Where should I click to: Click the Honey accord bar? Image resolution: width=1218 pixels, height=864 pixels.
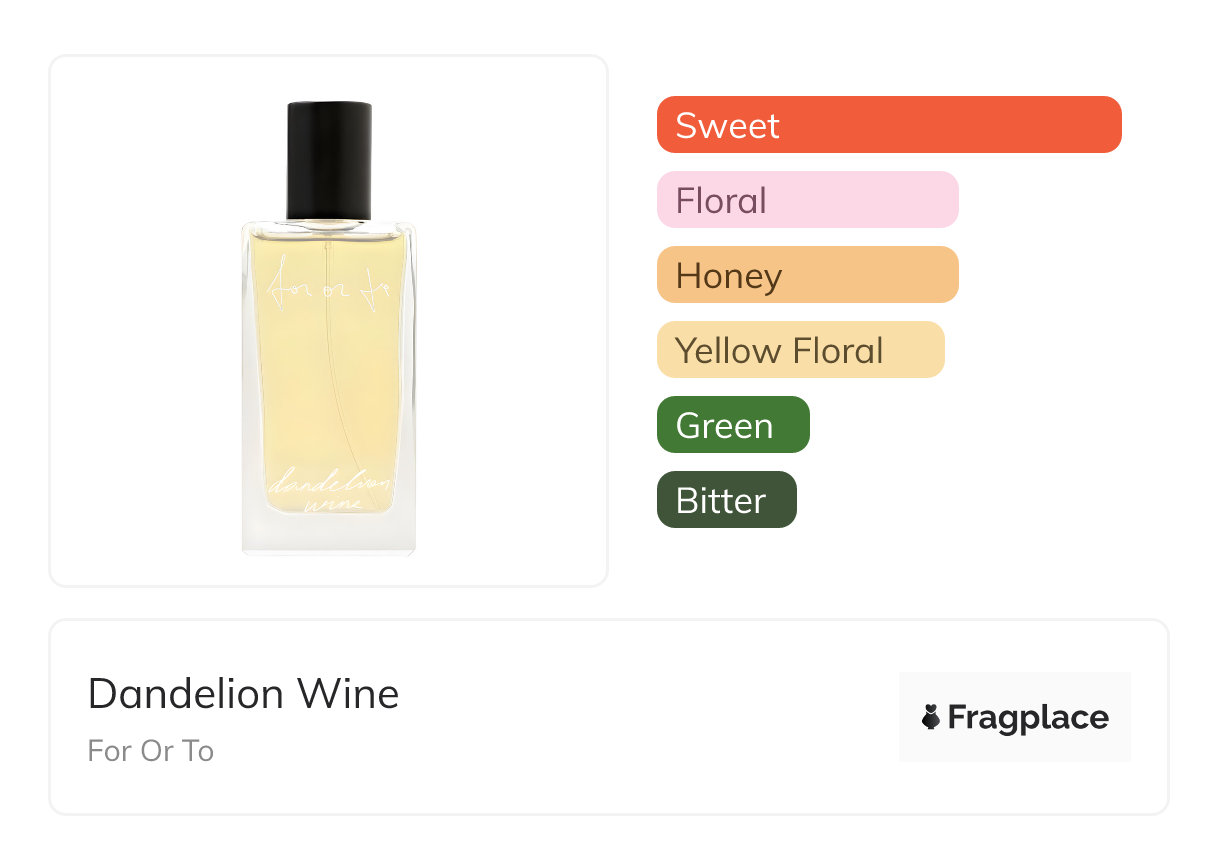pyautogui.click(x=807, y=275)
